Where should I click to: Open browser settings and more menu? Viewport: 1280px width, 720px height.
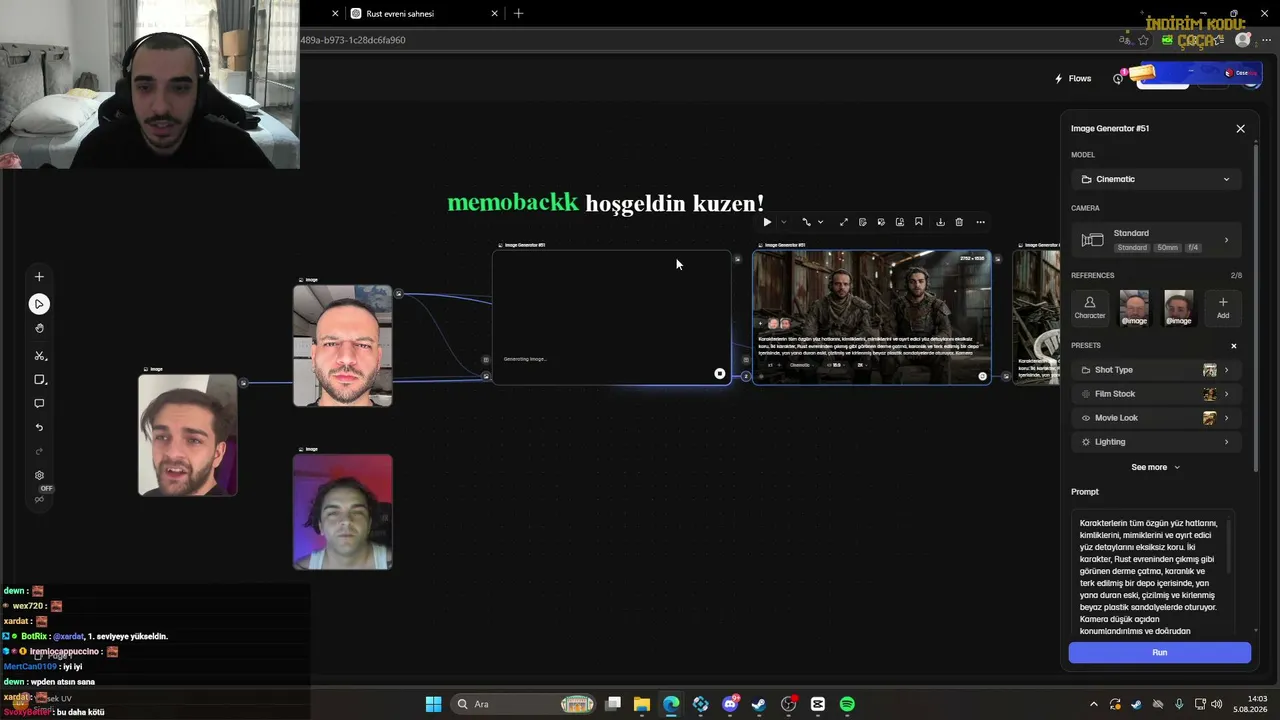point(1266,40)
